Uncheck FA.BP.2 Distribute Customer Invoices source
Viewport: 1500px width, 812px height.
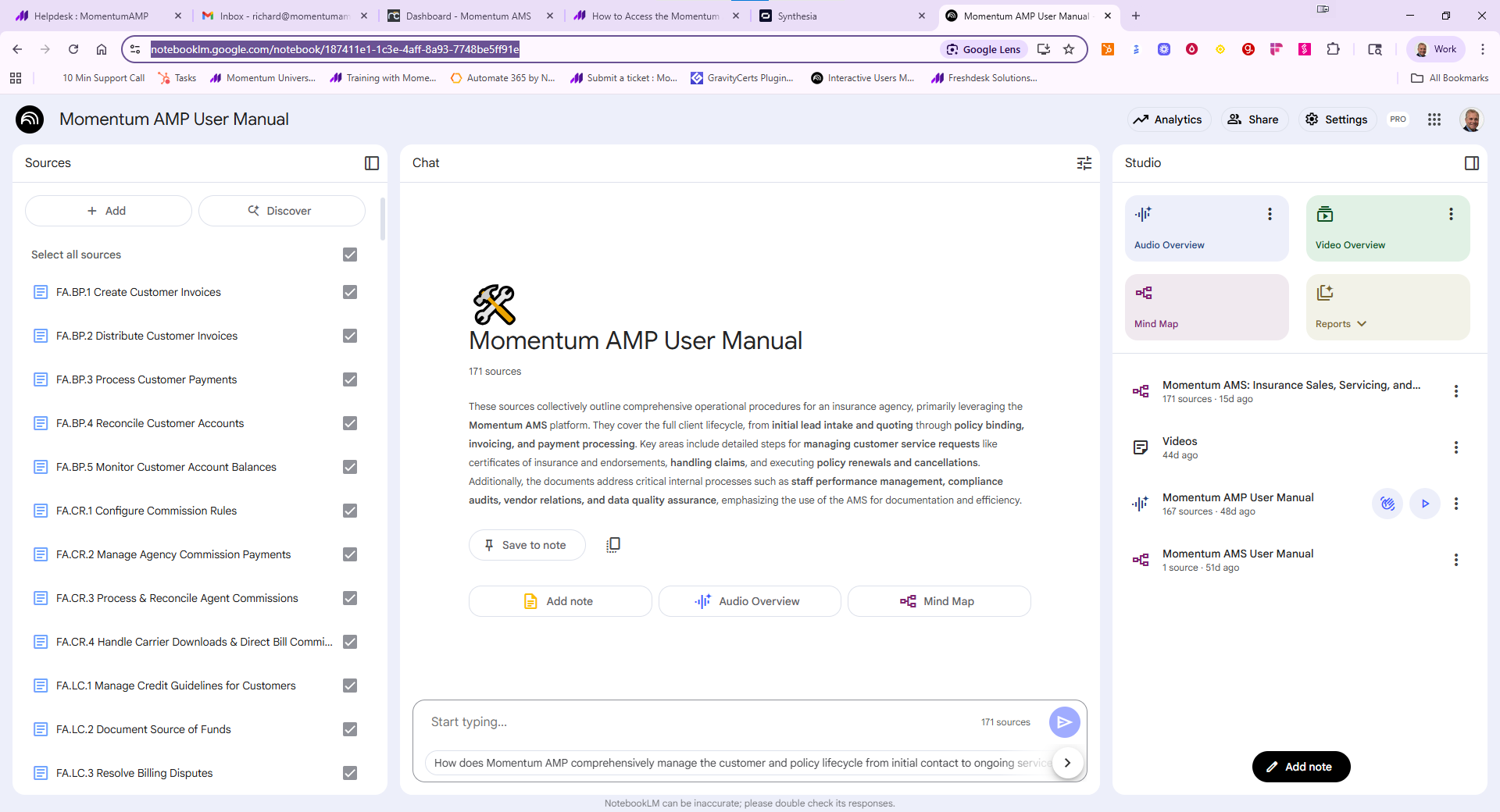tap(350, 336)
